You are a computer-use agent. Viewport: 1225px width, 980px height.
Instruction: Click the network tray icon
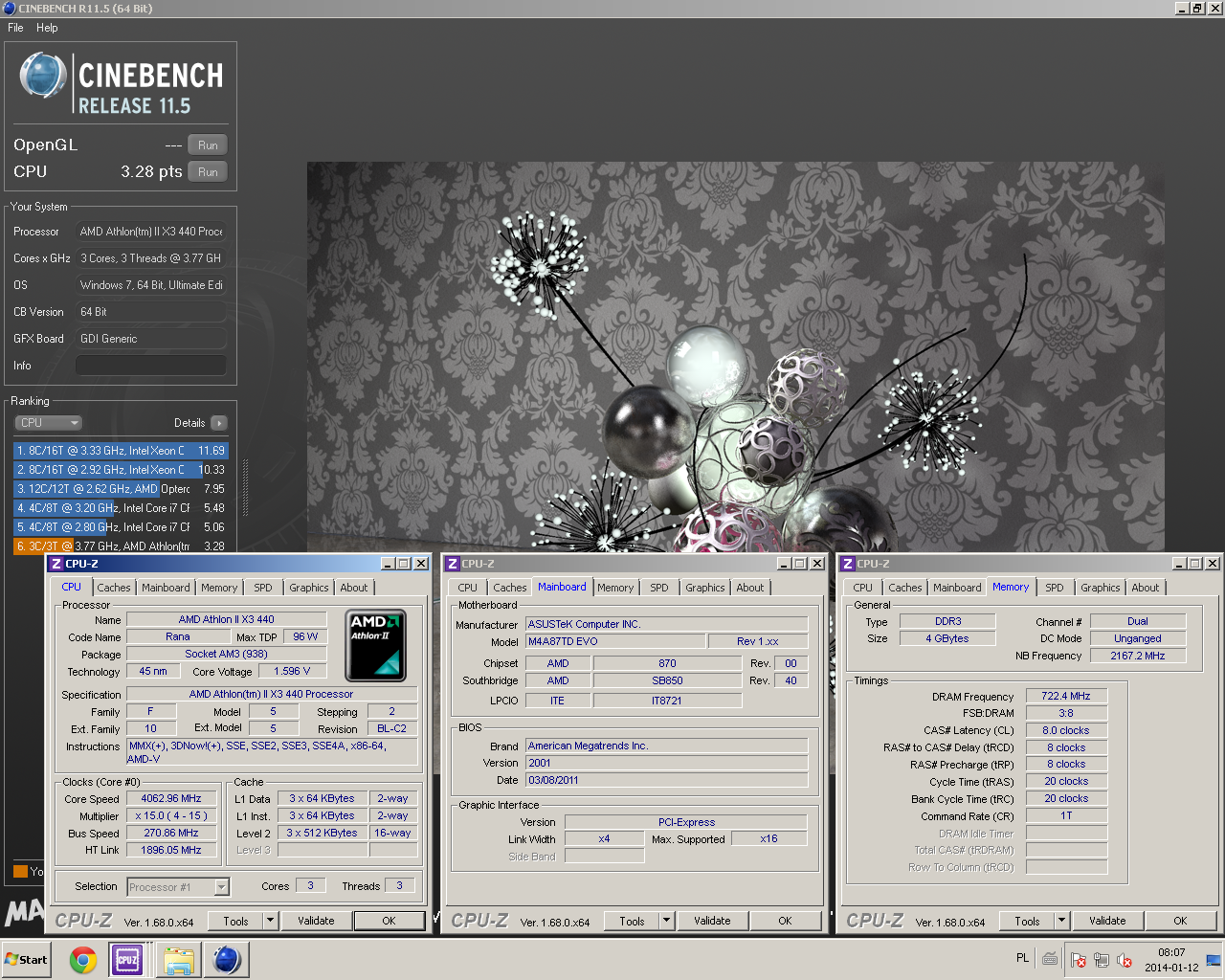pos(1102,960)
